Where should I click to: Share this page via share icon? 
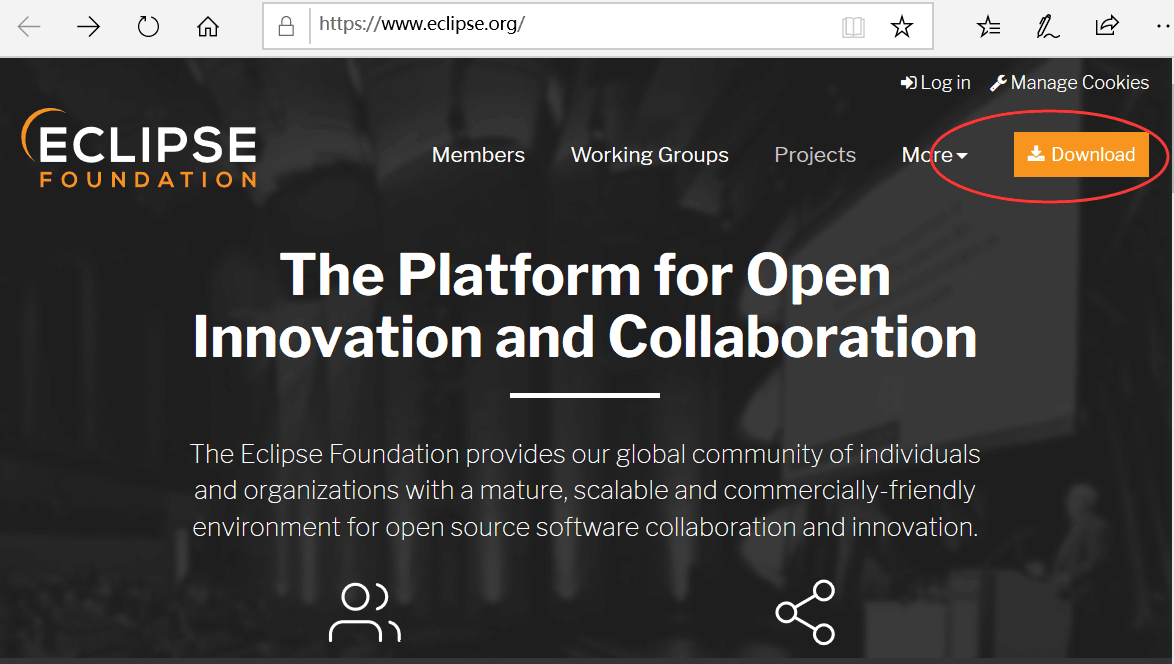click(1107, 26)
